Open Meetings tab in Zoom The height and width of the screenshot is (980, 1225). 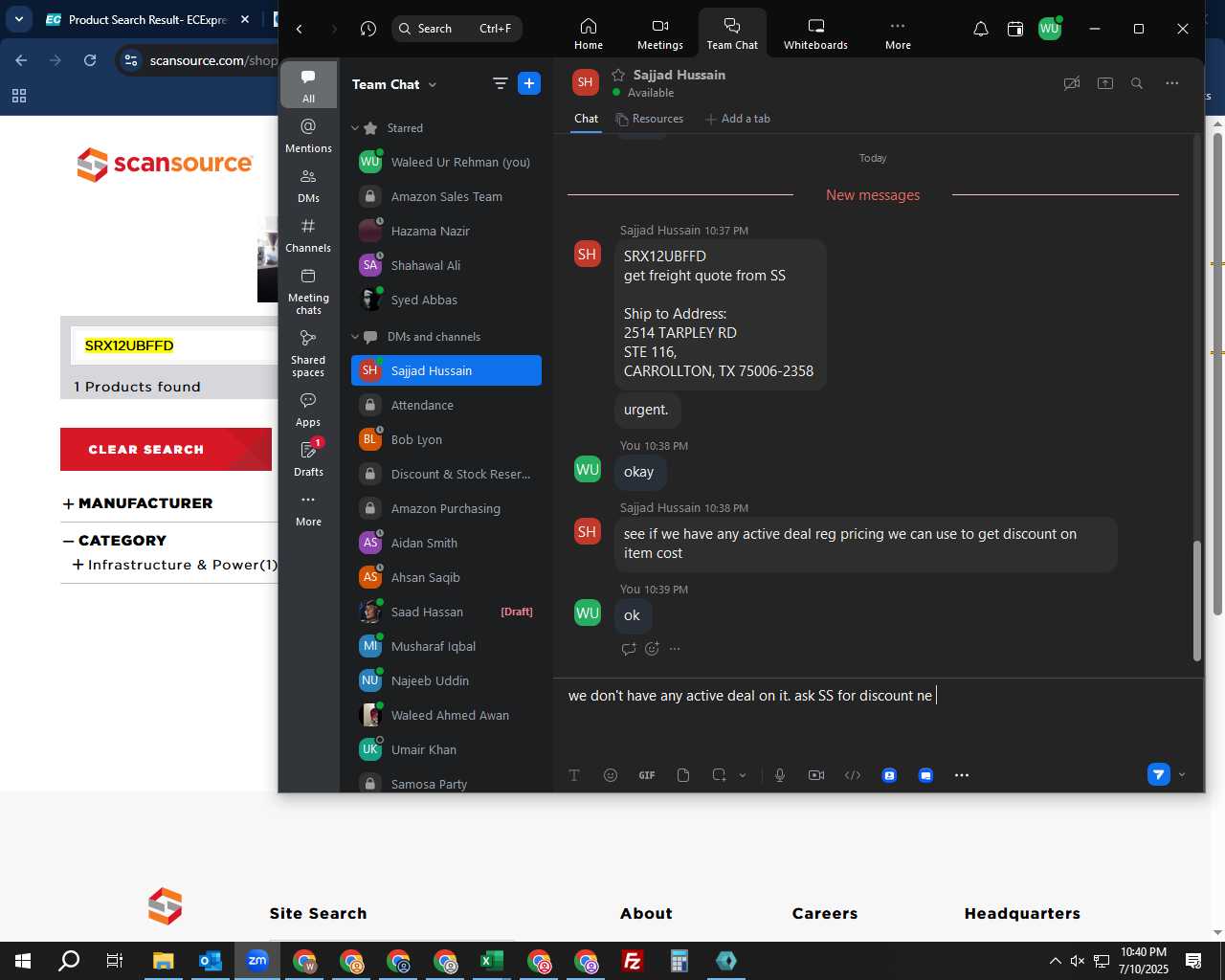point(659,33)
